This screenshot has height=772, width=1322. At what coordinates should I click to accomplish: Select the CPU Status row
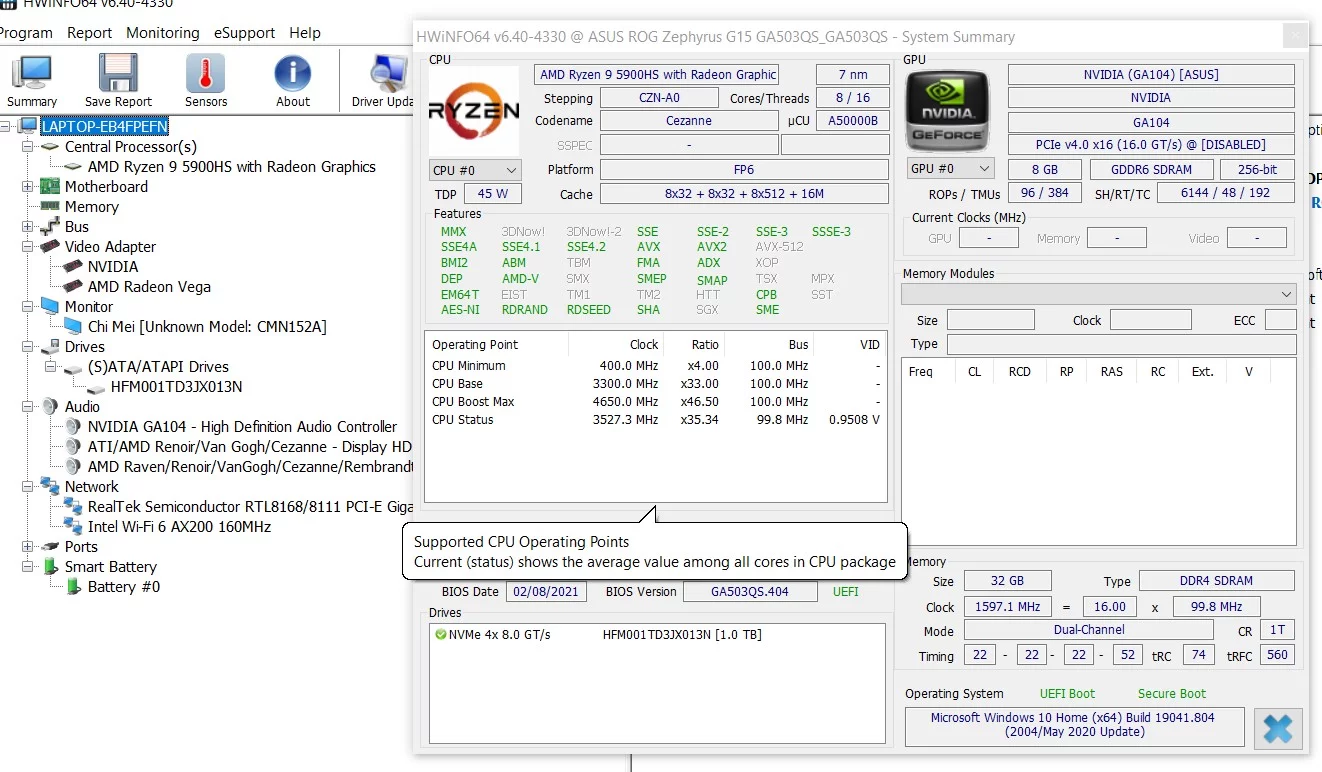pyautogui.click(x=656, y=420)
